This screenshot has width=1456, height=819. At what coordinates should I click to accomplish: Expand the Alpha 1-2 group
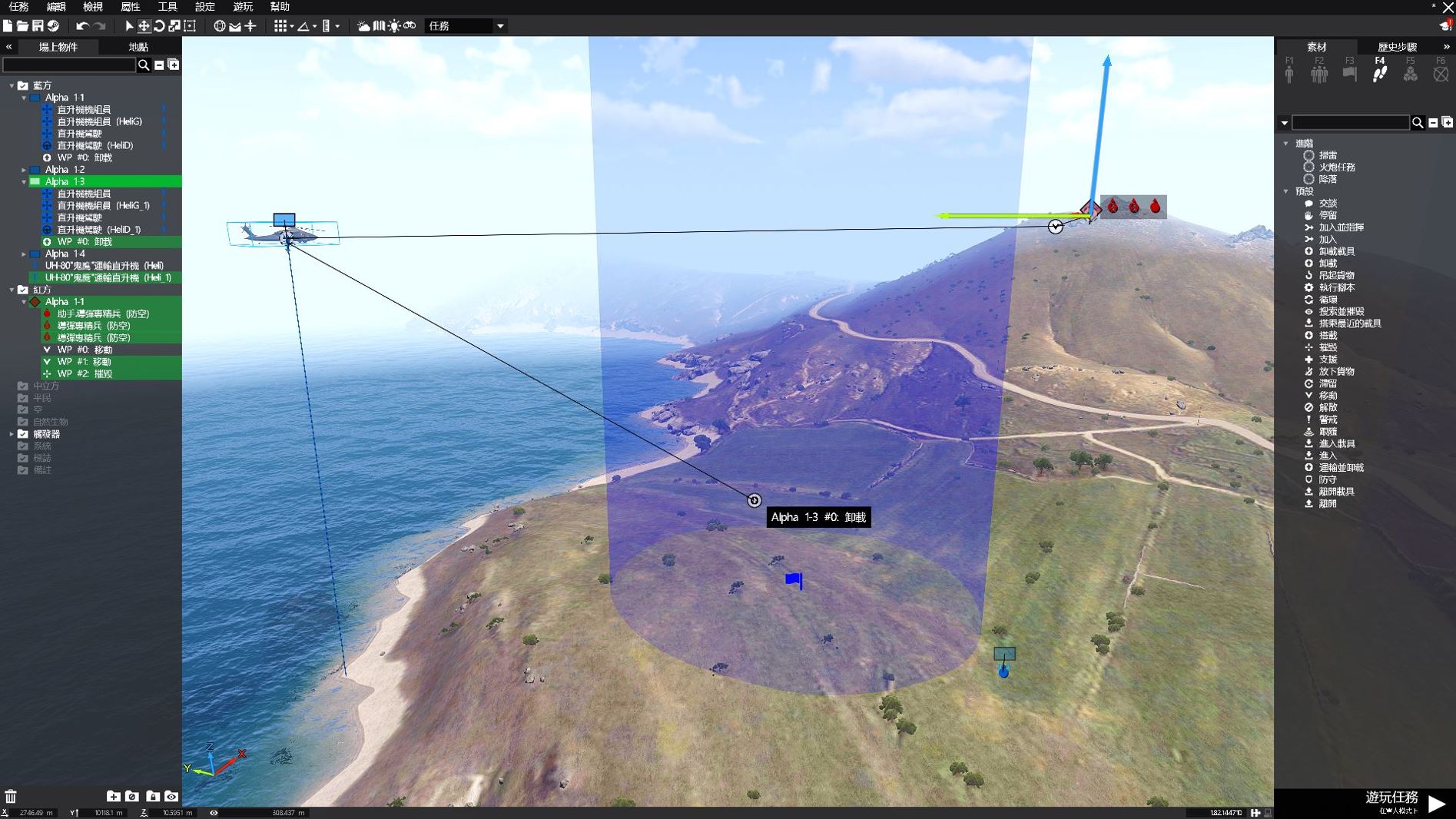tap(24, 170)
